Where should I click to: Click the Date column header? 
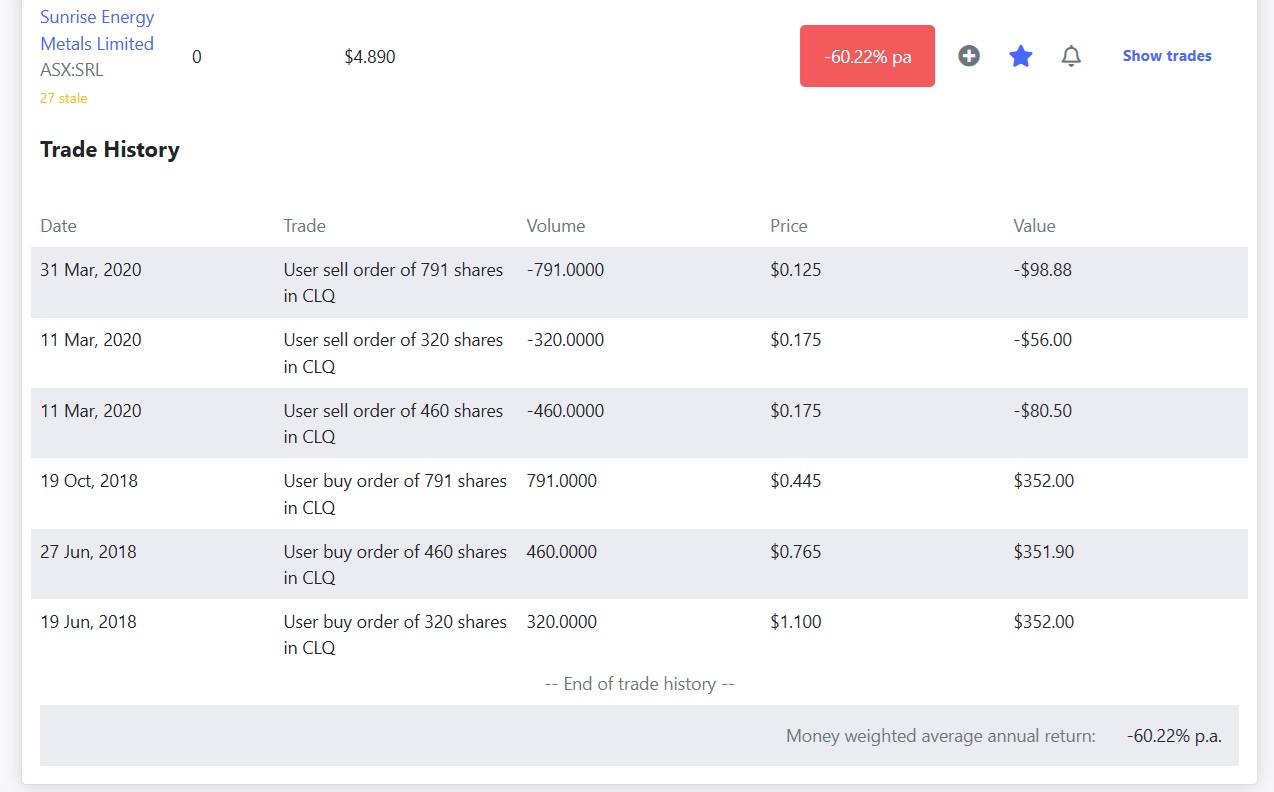[x=58, y=226]
